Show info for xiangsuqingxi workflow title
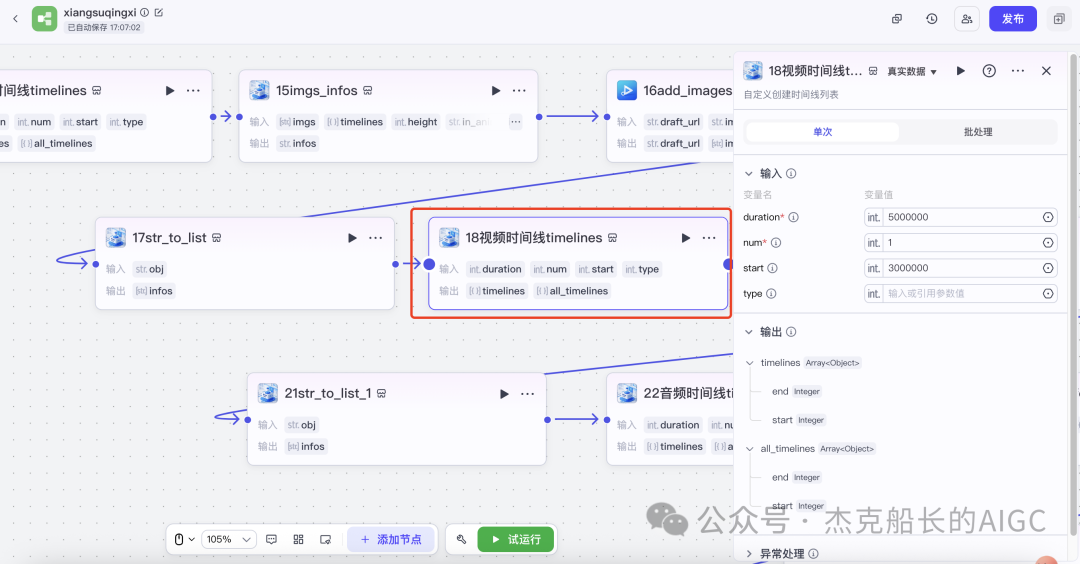The image size is (1080, 564). [145, 12]
